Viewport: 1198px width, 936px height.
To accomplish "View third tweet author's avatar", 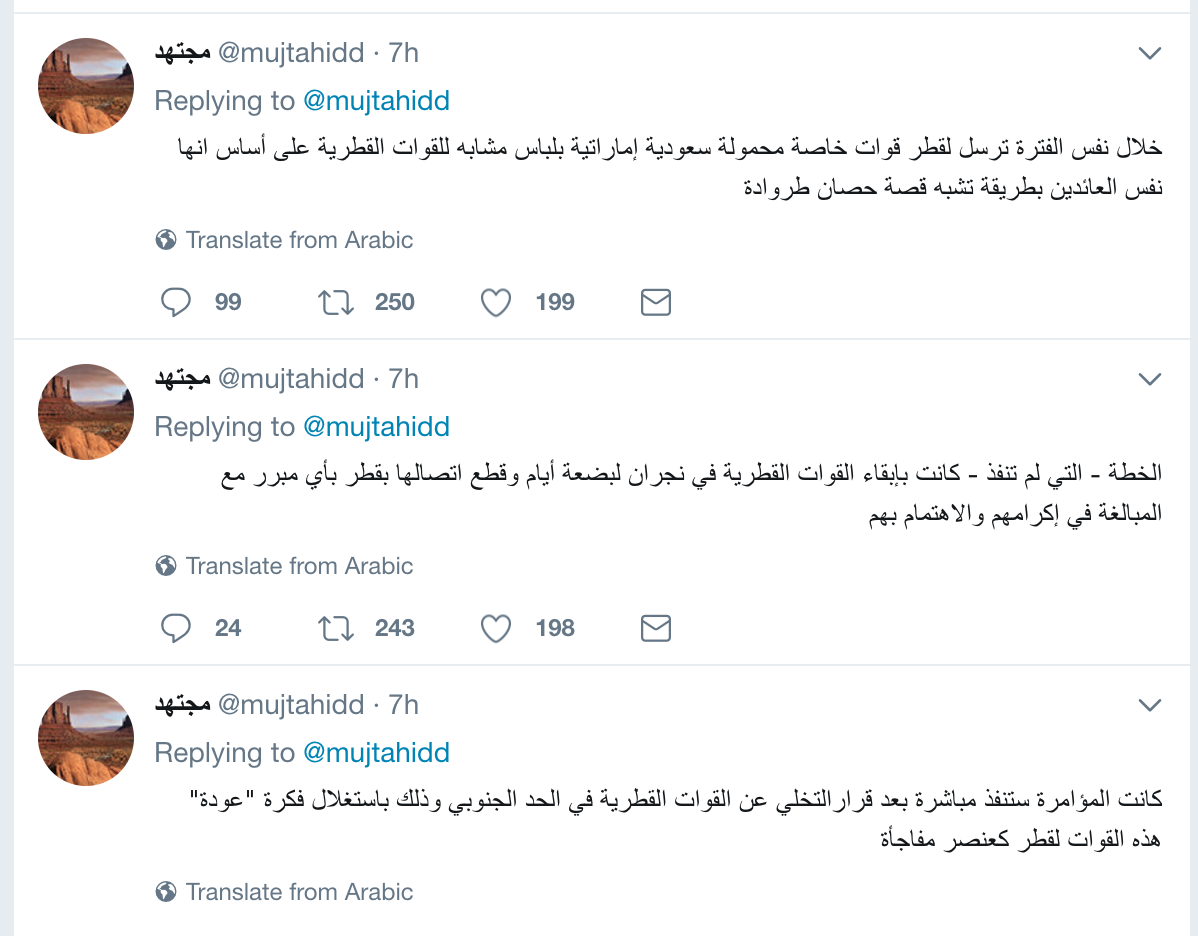I will click(86, 738).
